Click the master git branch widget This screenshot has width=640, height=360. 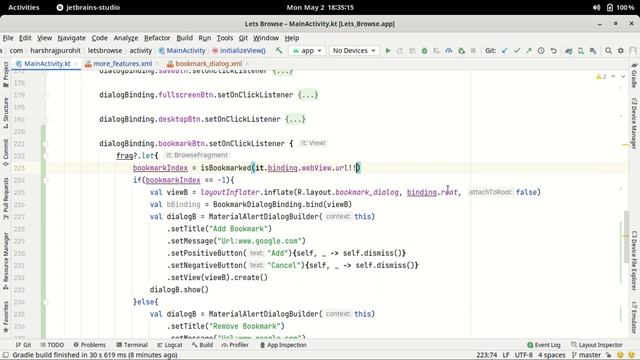[587, 355]
